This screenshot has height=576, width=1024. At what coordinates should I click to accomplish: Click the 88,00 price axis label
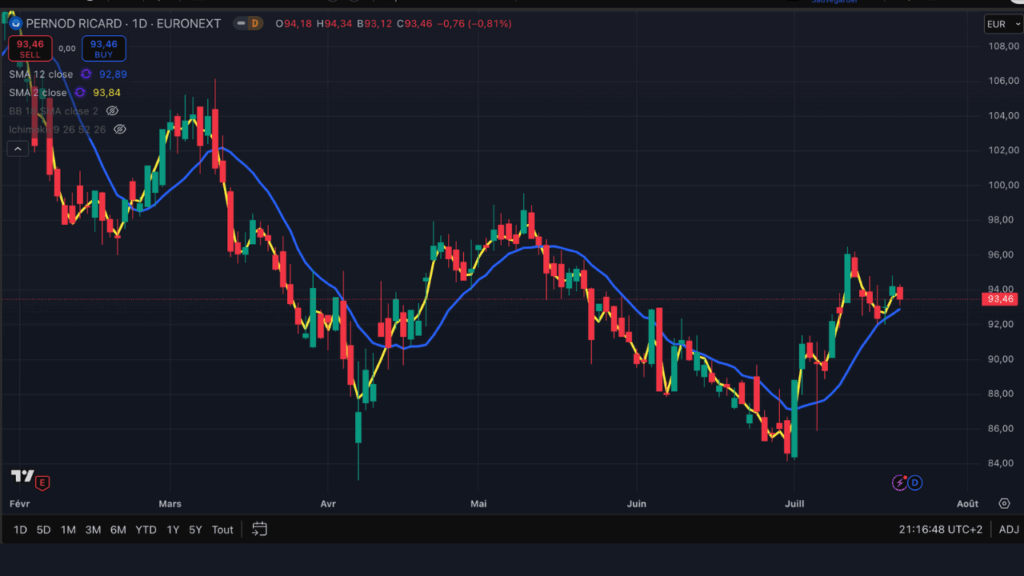1001,394
